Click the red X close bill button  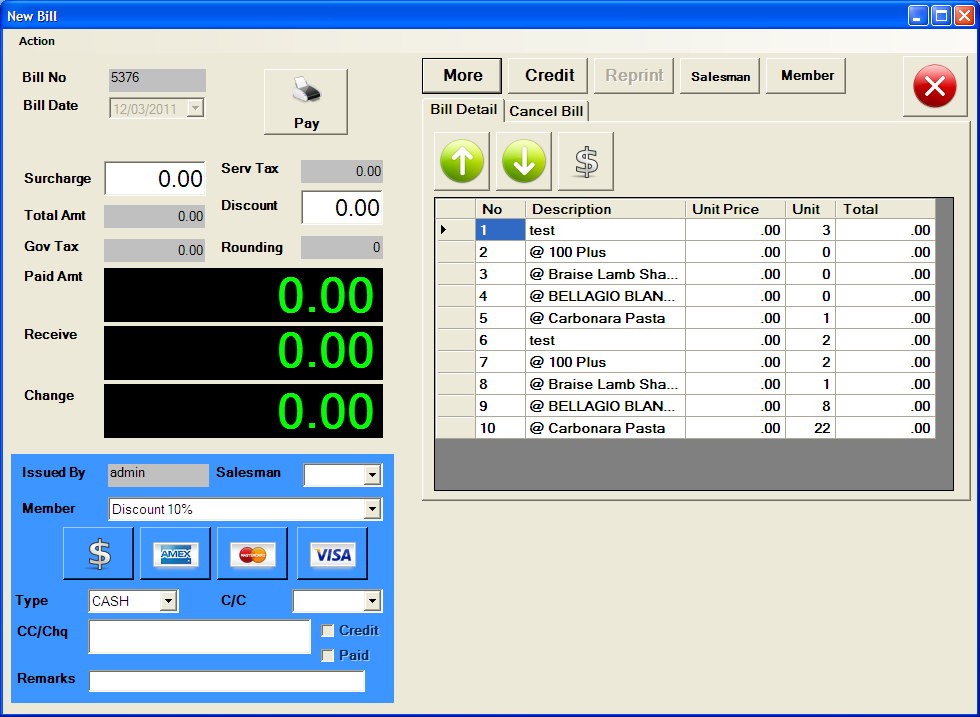click(x=935, y=87)
